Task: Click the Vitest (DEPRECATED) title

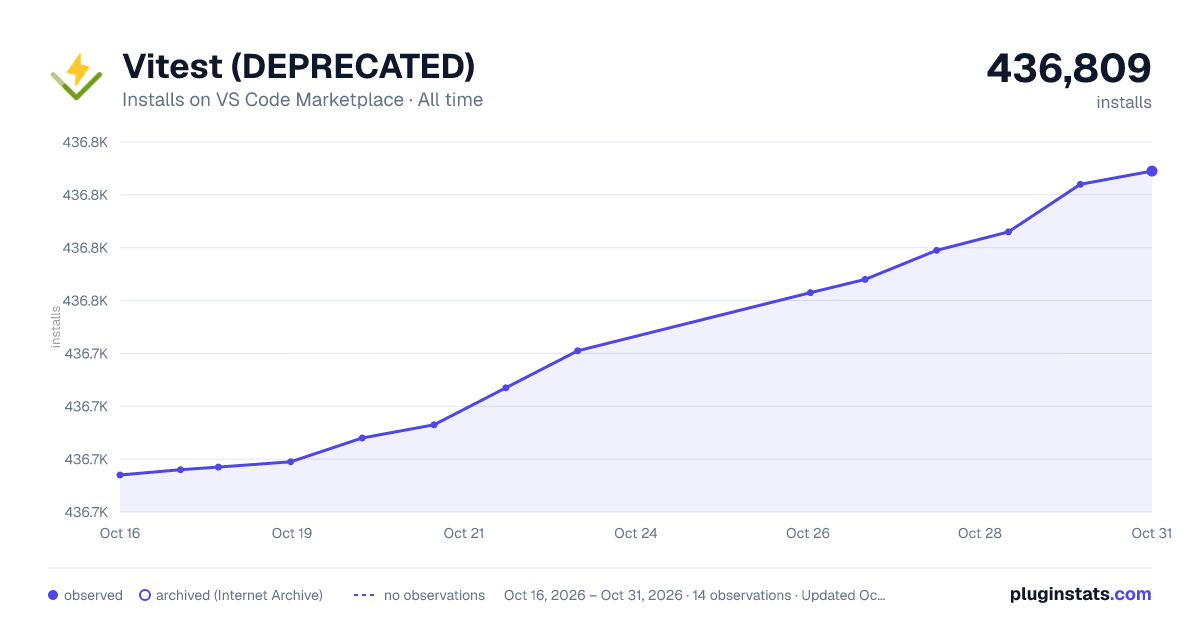Action: point(299,66)
